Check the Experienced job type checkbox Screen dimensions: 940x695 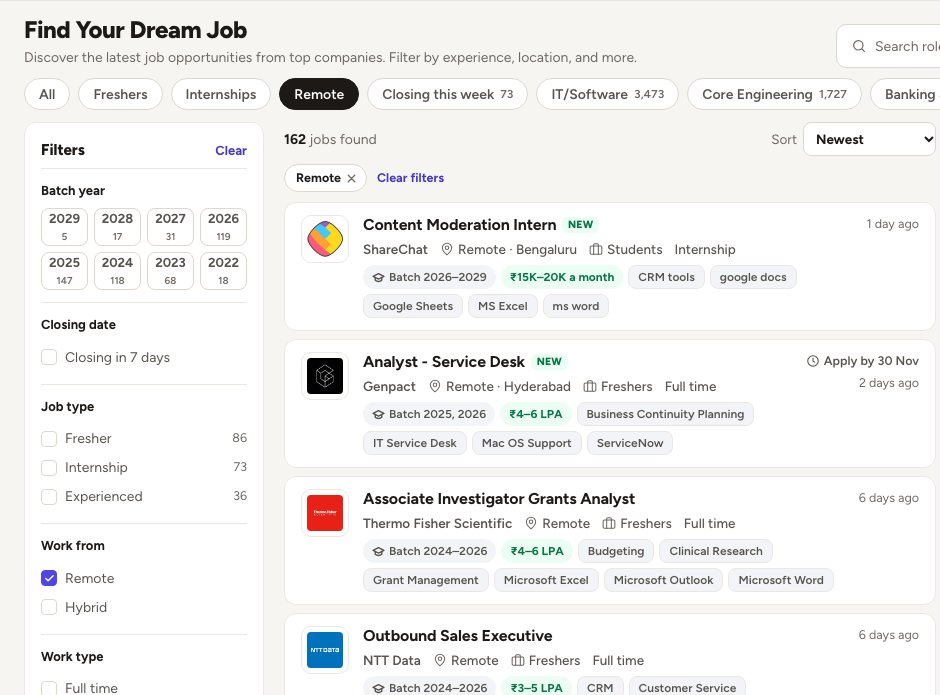[49, 497]
